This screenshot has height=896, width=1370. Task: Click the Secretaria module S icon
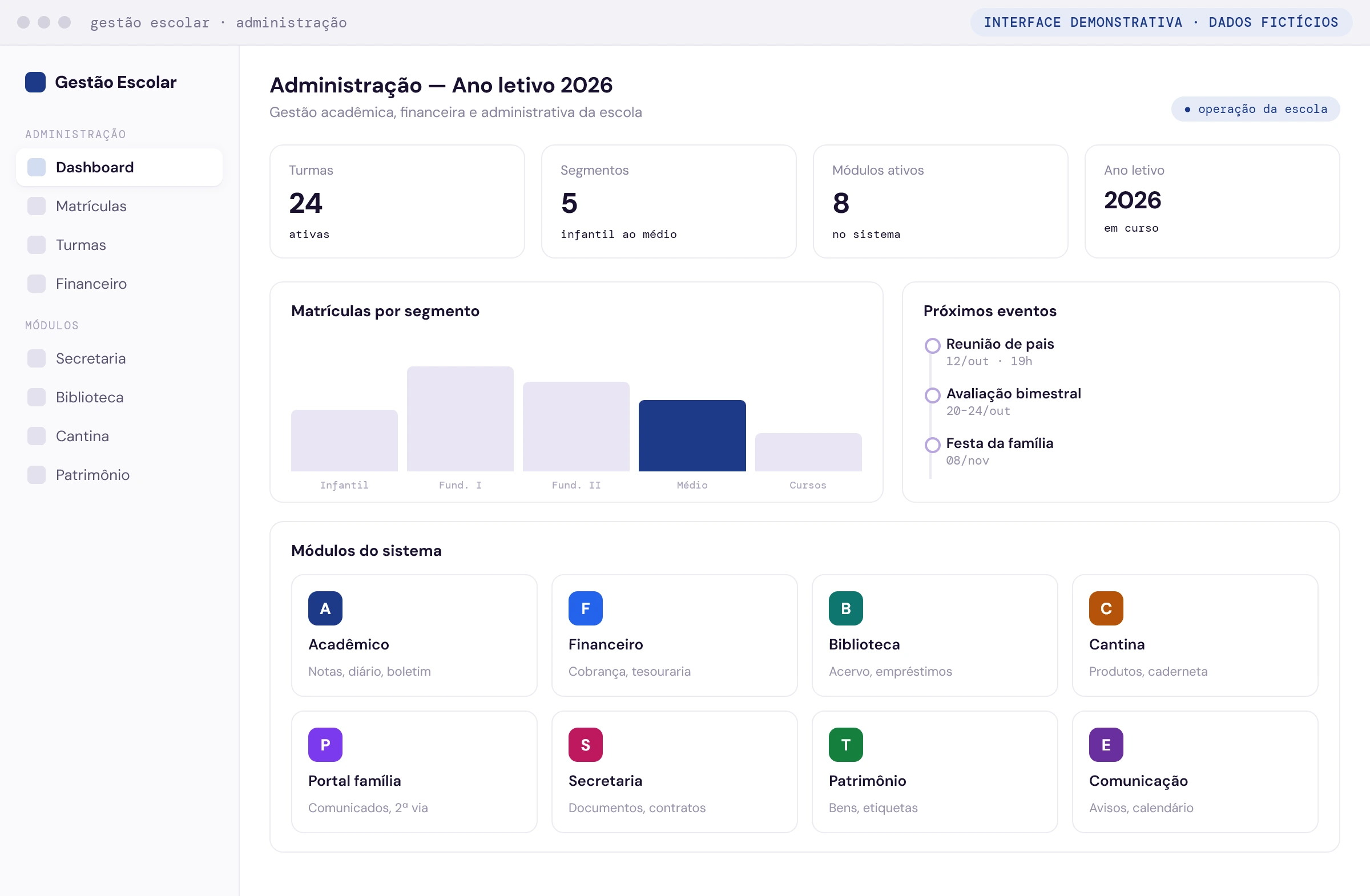pyautogui.click(x=586, y=745)
